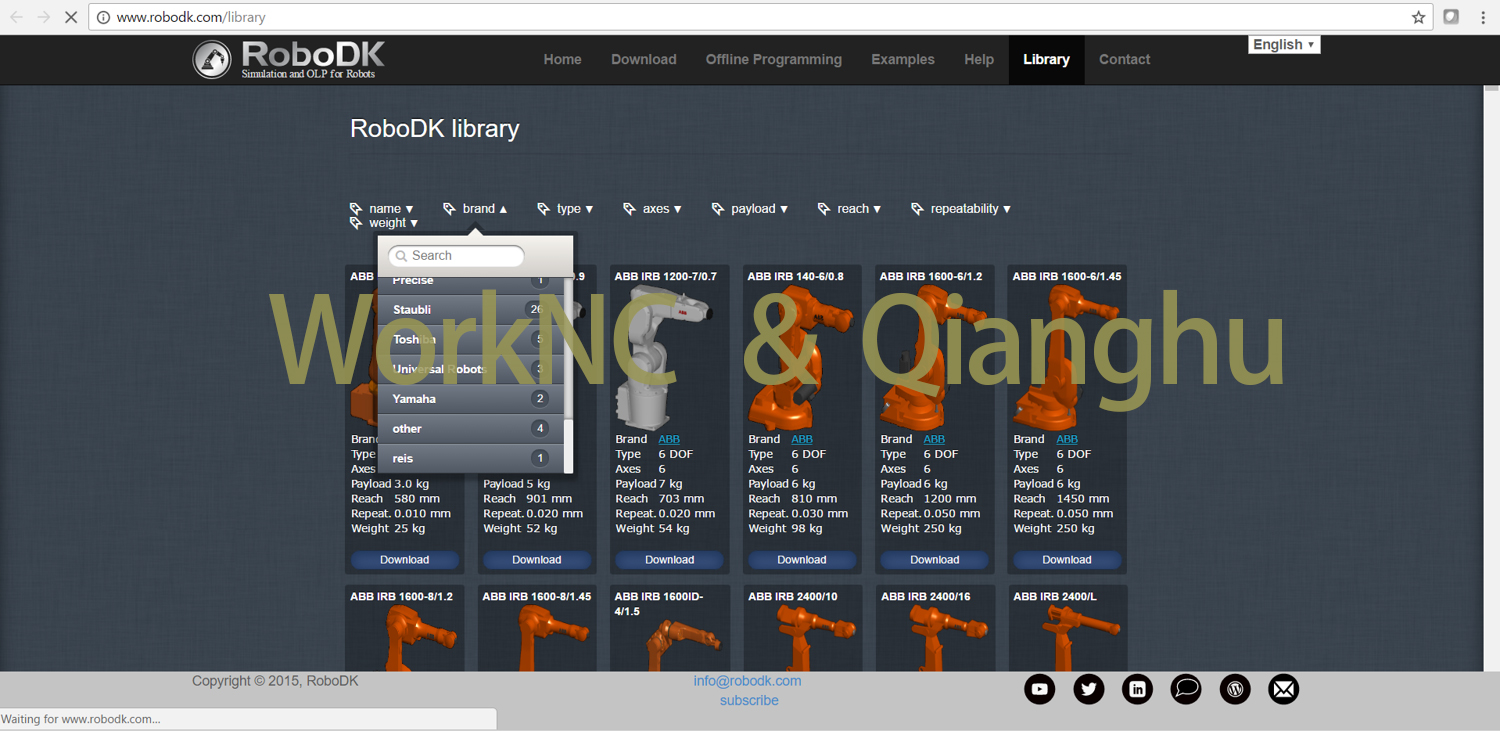Screen dimensions: 1500x731
Task: Open the Examples tab
Action: (x=903, y=59)
